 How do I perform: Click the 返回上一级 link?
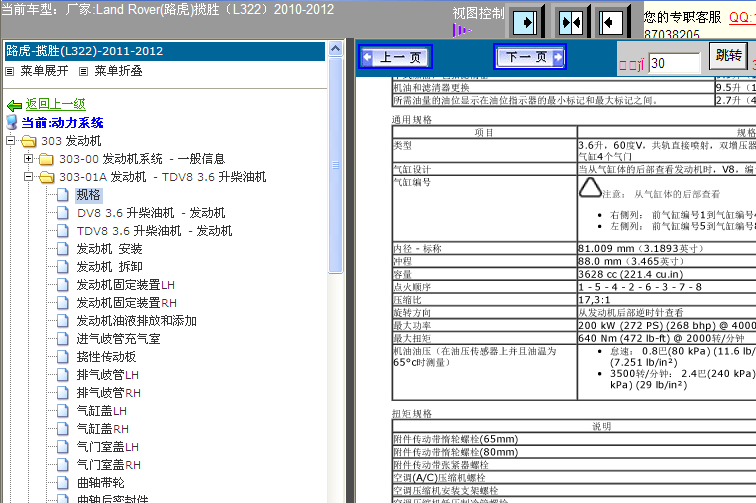55,104
